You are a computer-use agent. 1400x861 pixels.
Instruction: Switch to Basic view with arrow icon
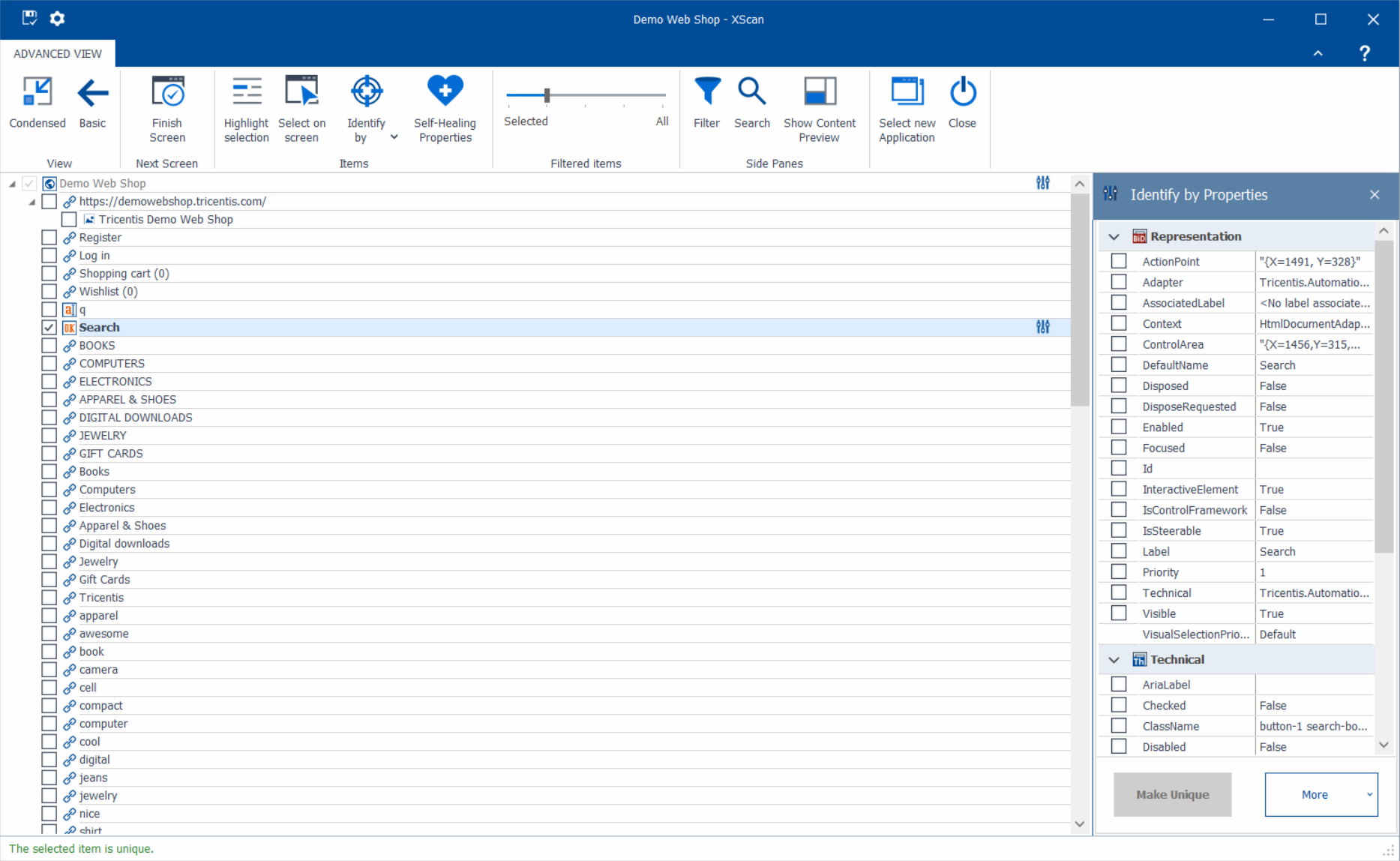click(92, 93)
